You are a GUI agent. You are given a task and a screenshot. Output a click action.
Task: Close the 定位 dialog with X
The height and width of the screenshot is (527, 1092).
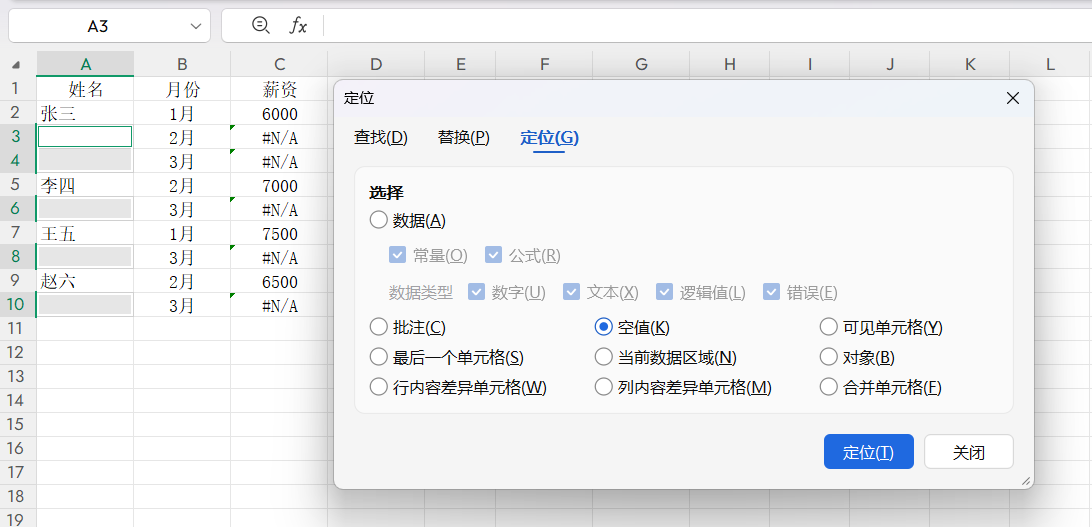(1013, 98)
